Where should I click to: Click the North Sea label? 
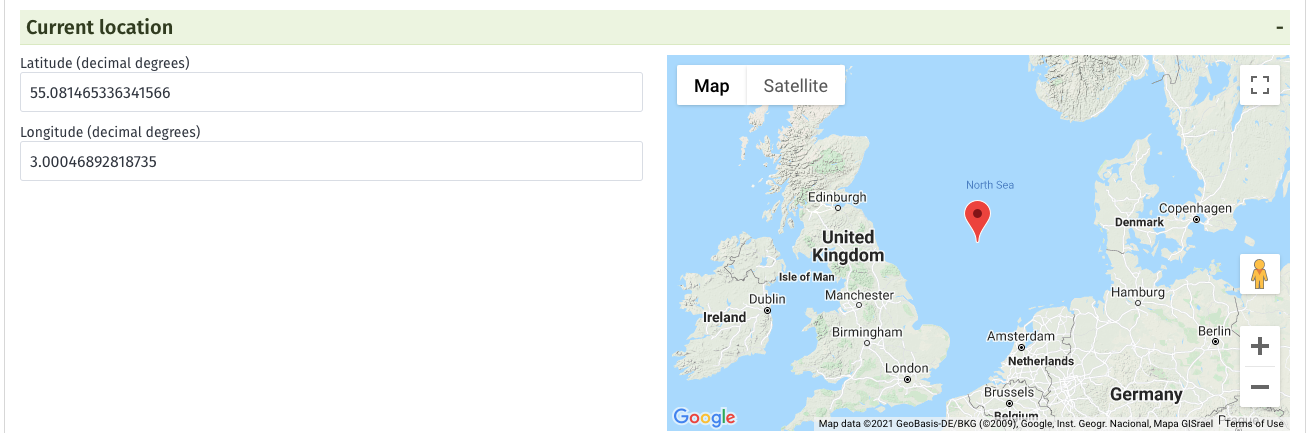point(989,185)
